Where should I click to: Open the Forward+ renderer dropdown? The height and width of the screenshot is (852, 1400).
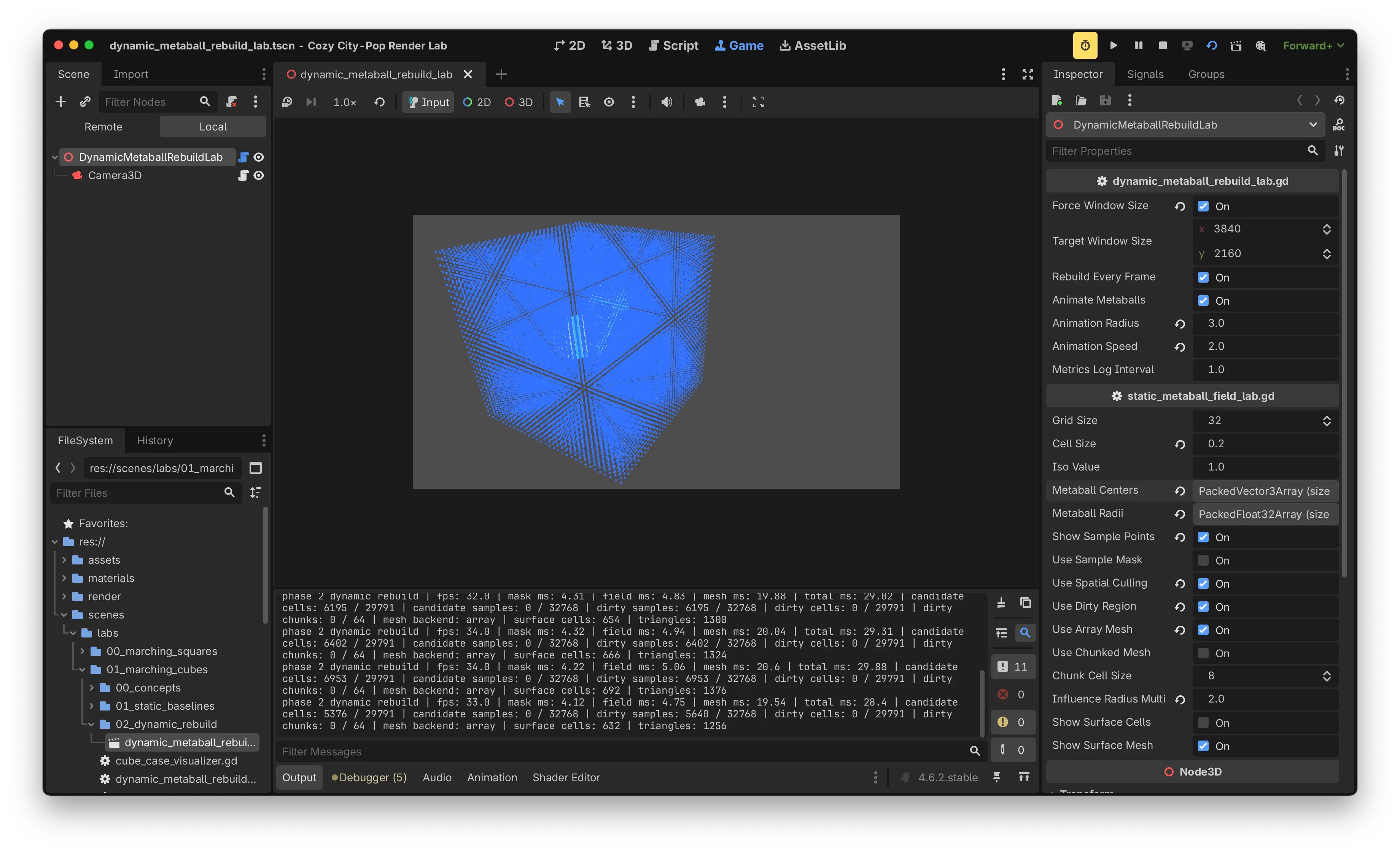(1314, 45)
